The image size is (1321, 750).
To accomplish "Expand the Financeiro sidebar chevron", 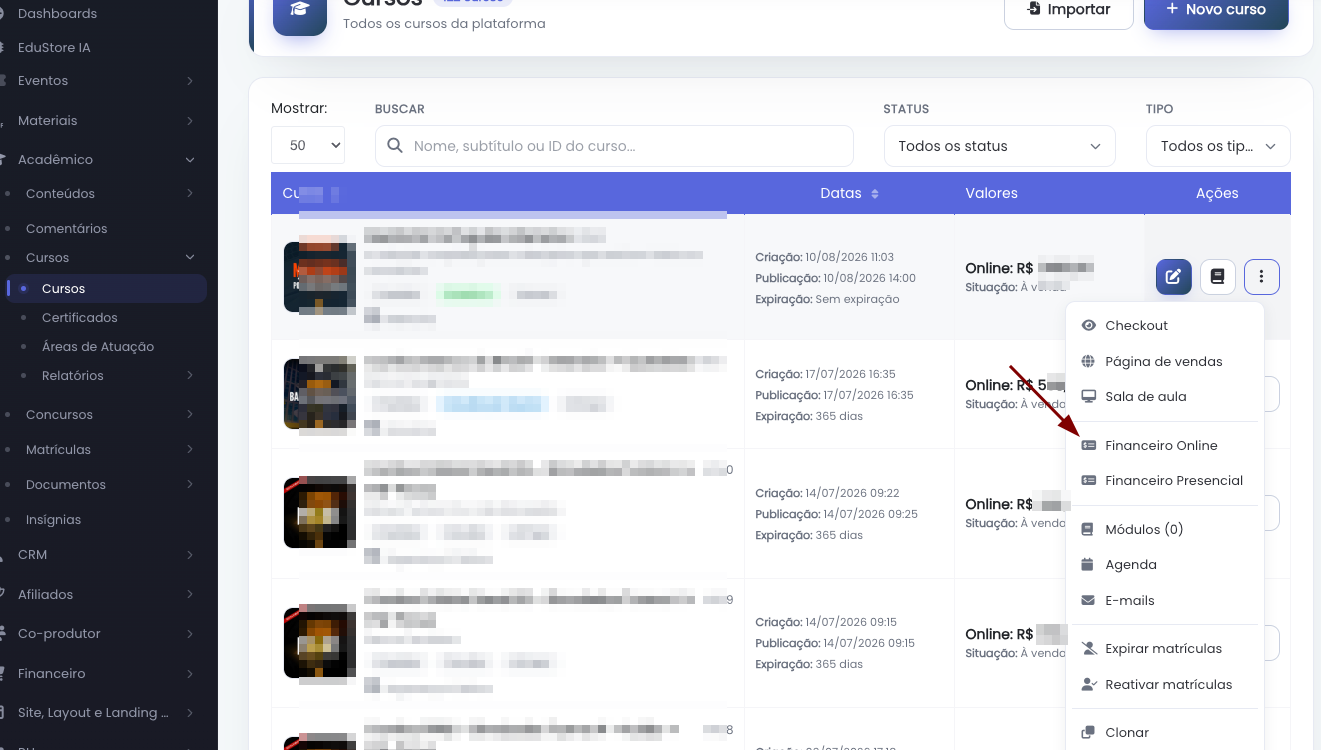I will (190, 674).
